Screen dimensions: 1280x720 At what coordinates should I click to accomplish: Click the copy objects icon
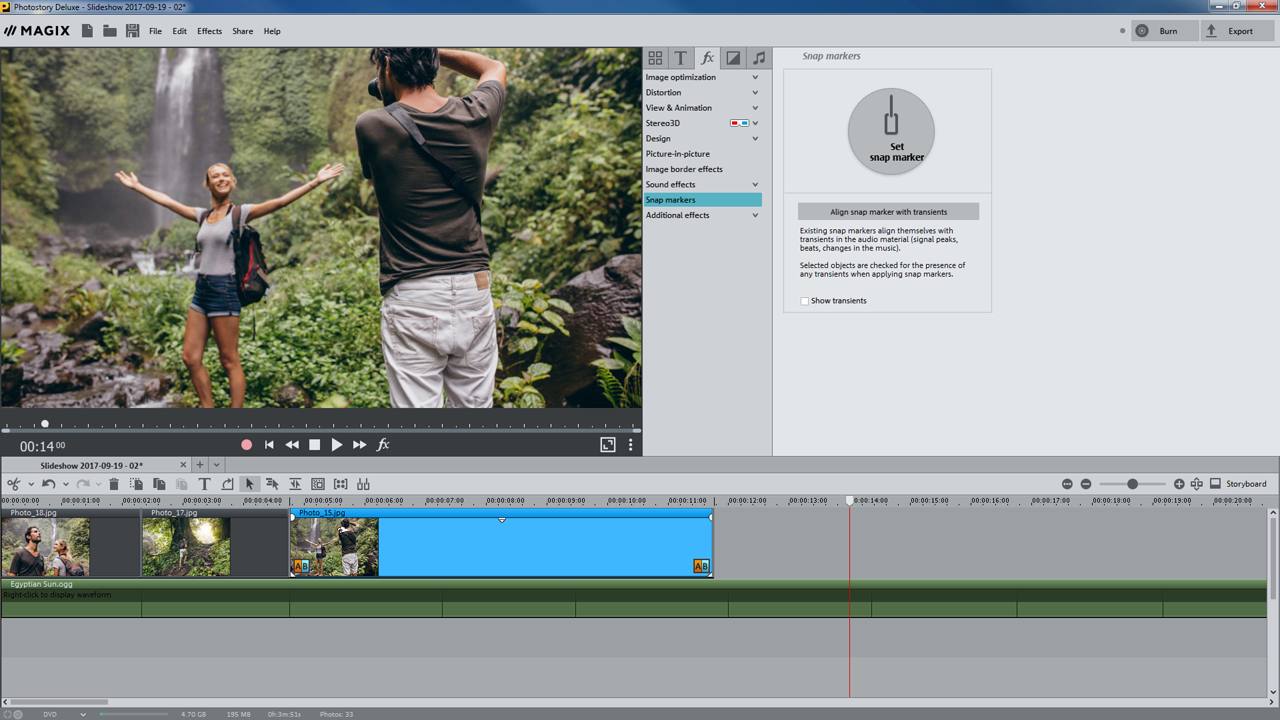pos(159,484)
